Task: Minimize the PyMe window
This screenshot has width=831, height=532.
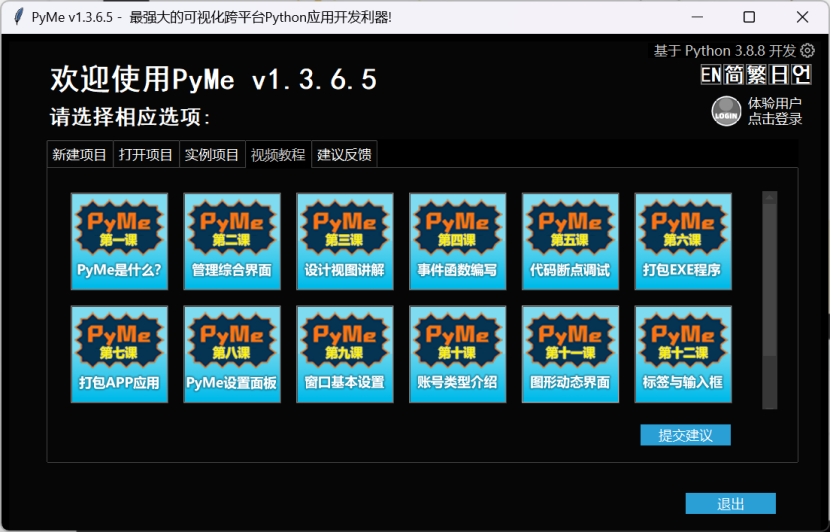Action: (x=697, y=17)
